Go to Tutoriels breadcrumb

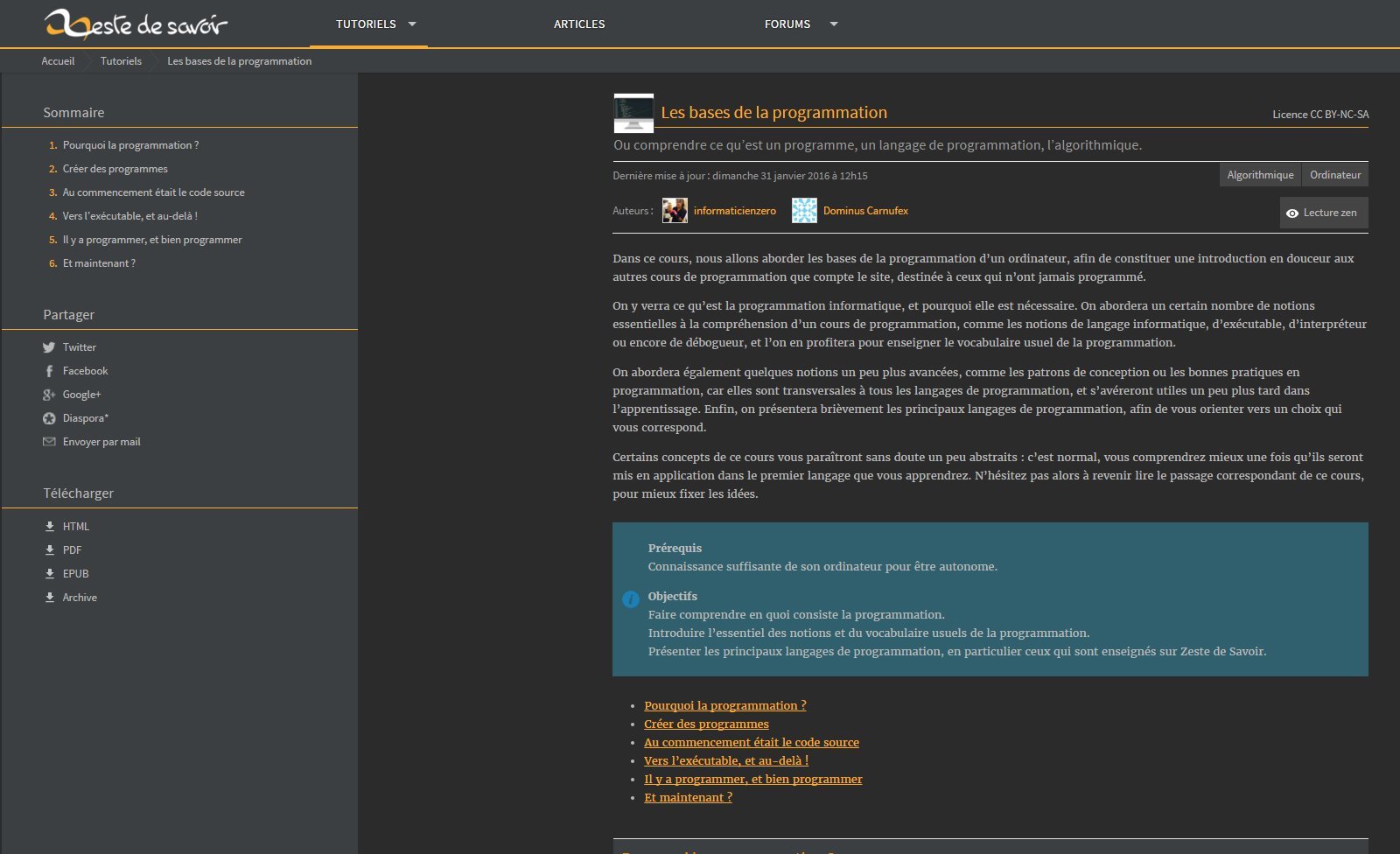point(121,61)
